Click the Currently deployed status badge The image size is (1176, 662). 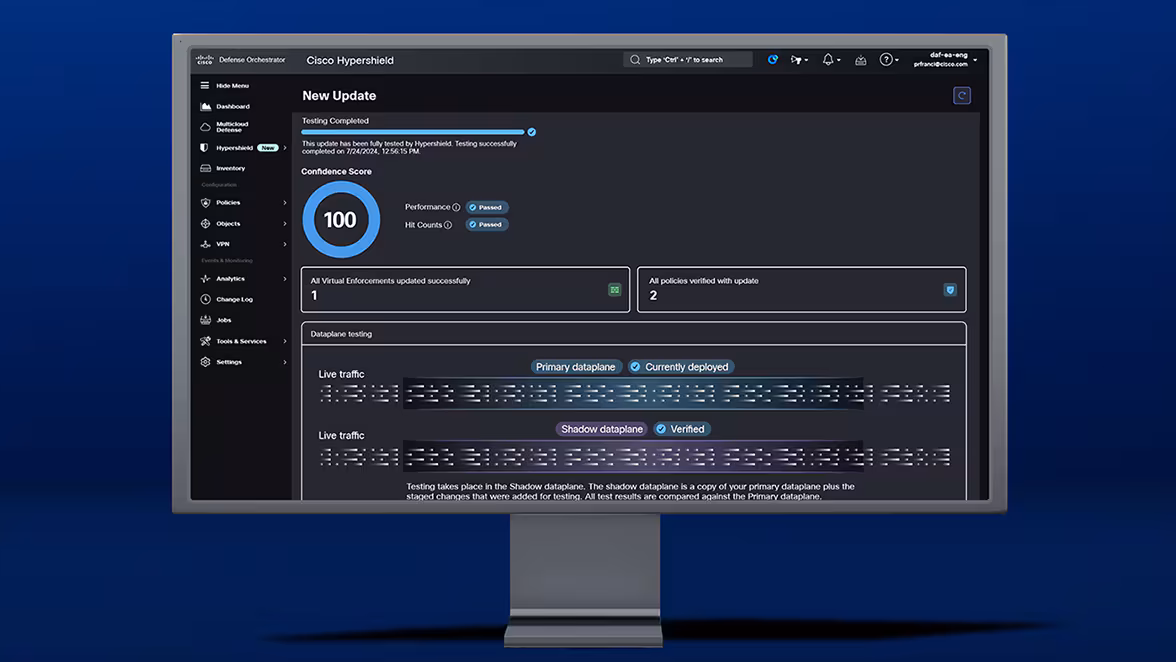[x=680, y=367]
